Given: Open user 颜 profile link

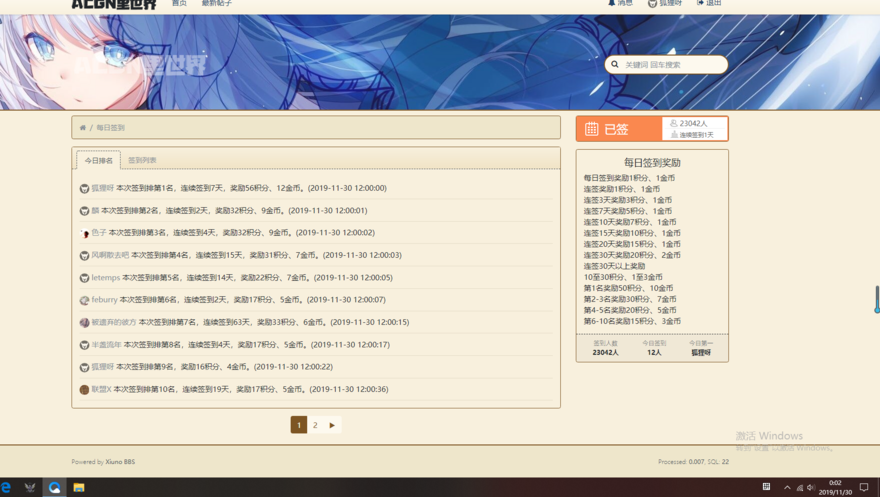Looking at the screenshot, I should click(x=95, y=211).
